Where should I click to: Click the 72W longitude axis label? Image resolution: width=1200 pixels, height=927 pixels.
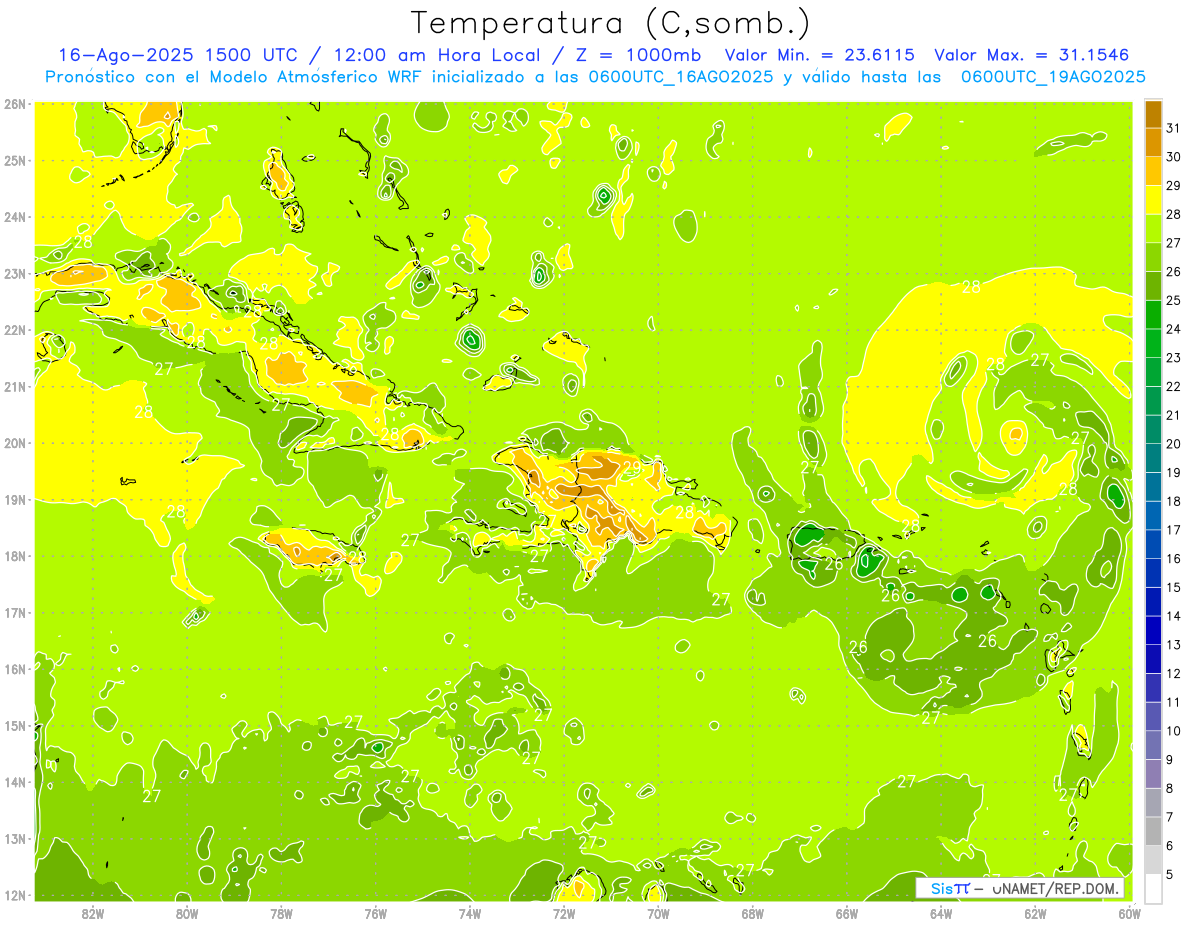click(x=564, y=913)
